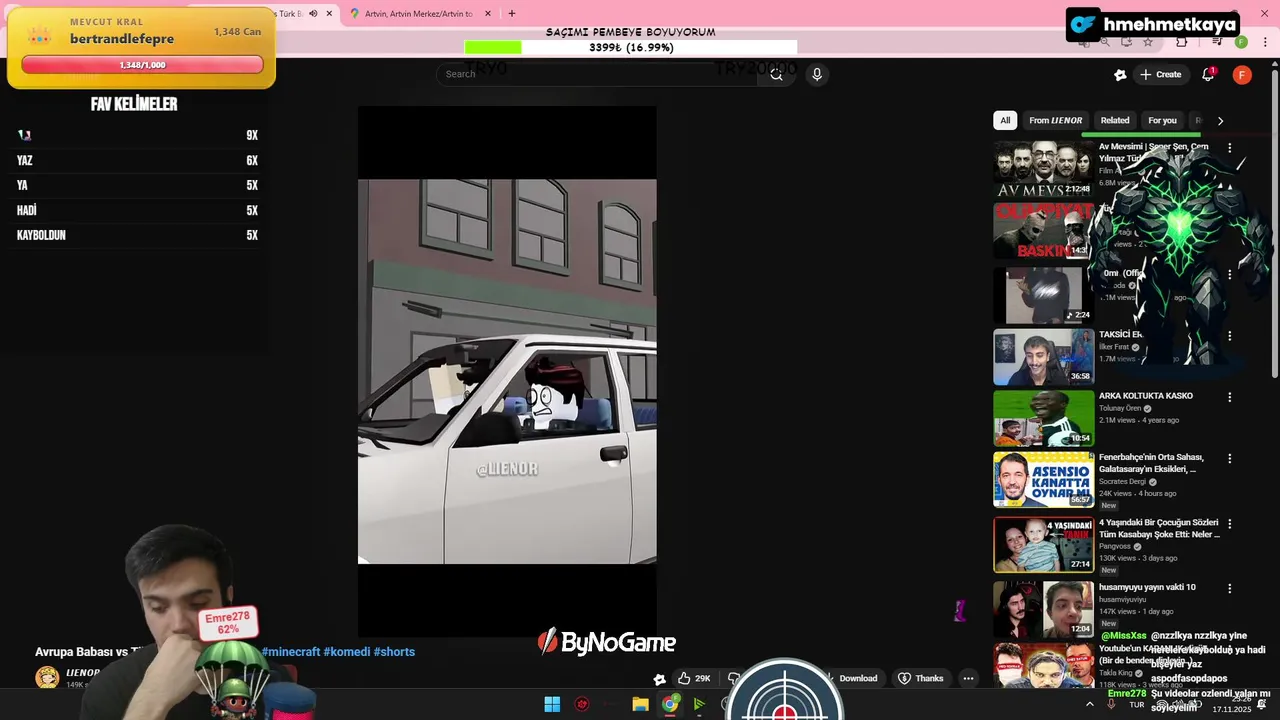The height and width of the screenshot is (720, 1280).
Task: Select the For you chip
Action: (1162, 120)
